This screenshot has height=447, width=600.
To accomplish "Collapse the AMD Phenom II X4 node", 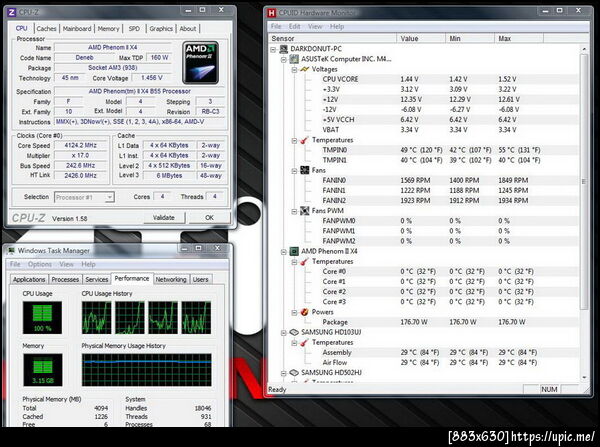I will click(284, 252).
